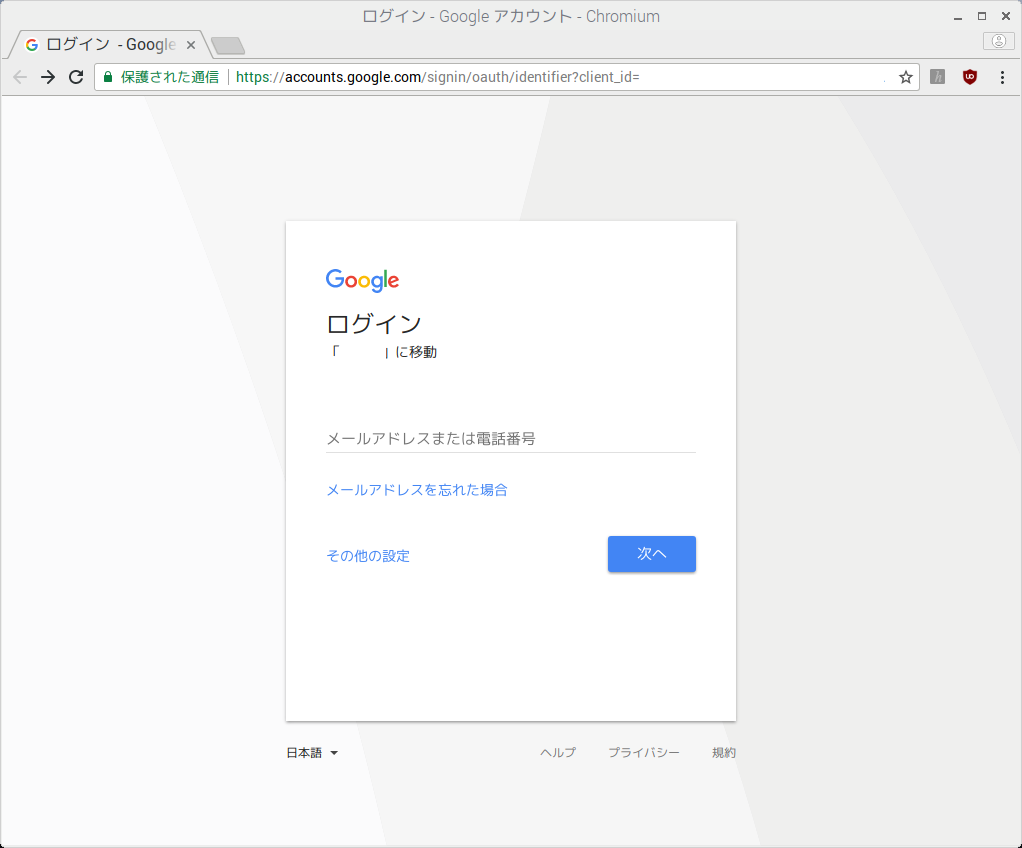This screenshot has width=1022, height=848.
Task: Reload the page with the refresh icon
Action: coord(76,77)
